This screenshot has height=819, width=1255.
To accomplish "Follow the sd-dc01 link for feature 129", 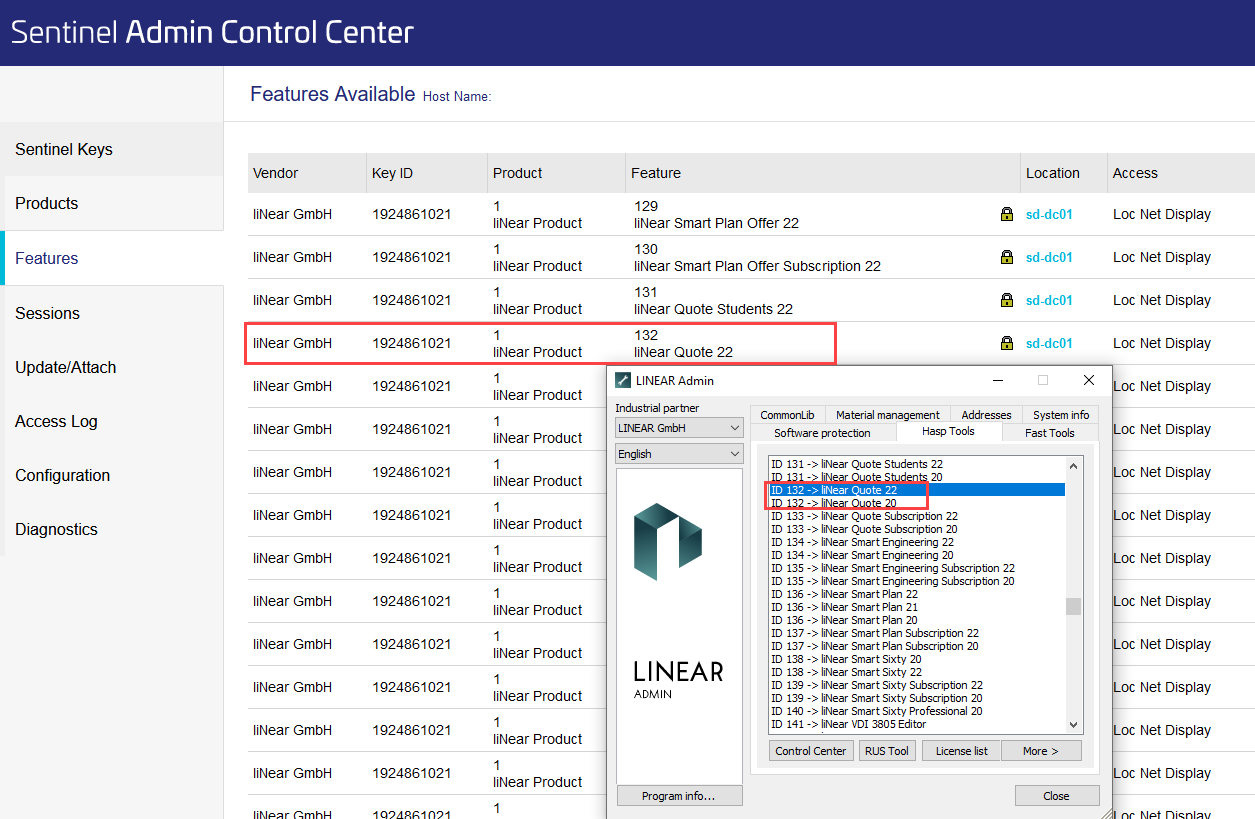I will click(x=1049, y=214).
